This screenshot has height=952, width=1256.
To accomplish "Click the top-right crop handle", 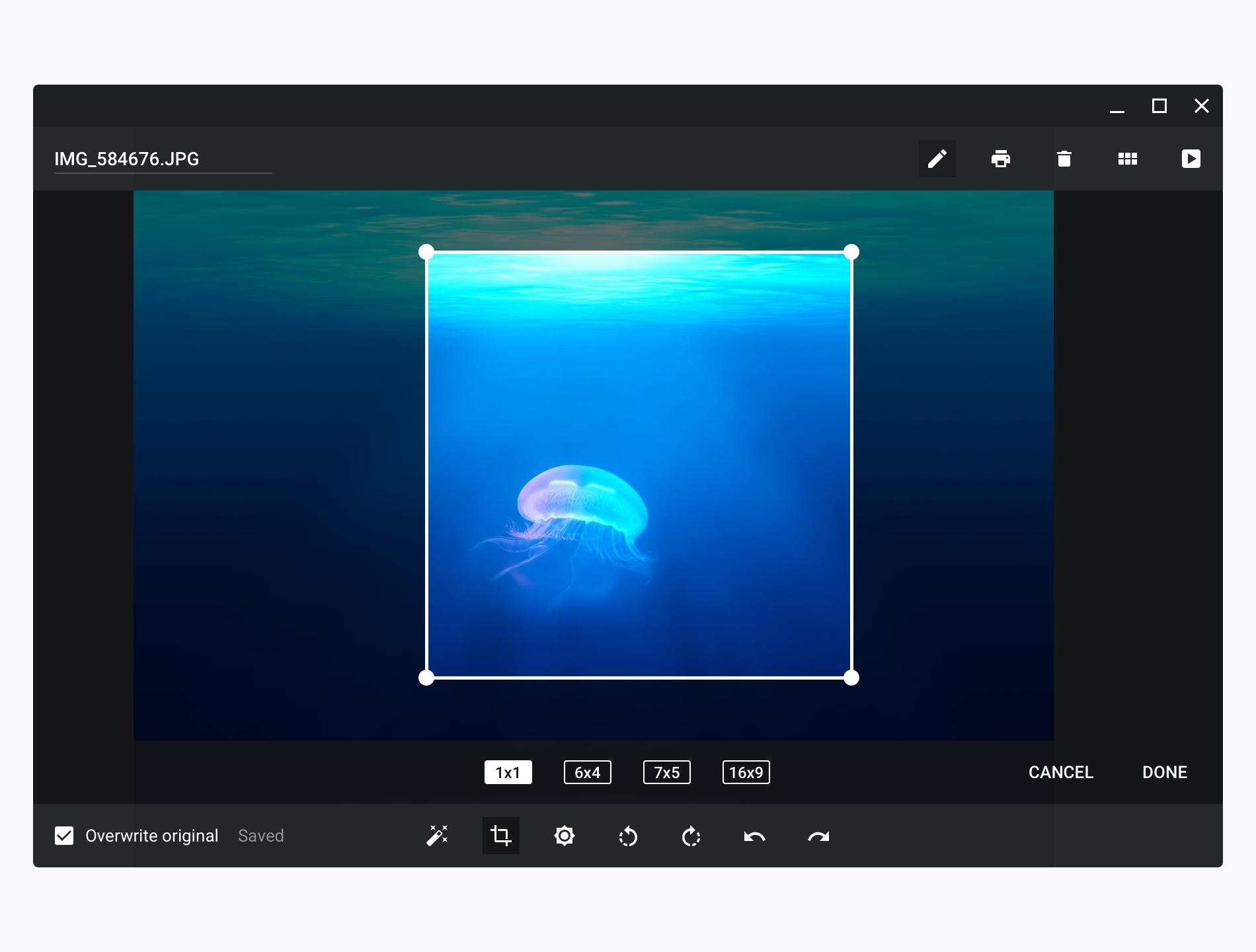I will click(851, 252).
